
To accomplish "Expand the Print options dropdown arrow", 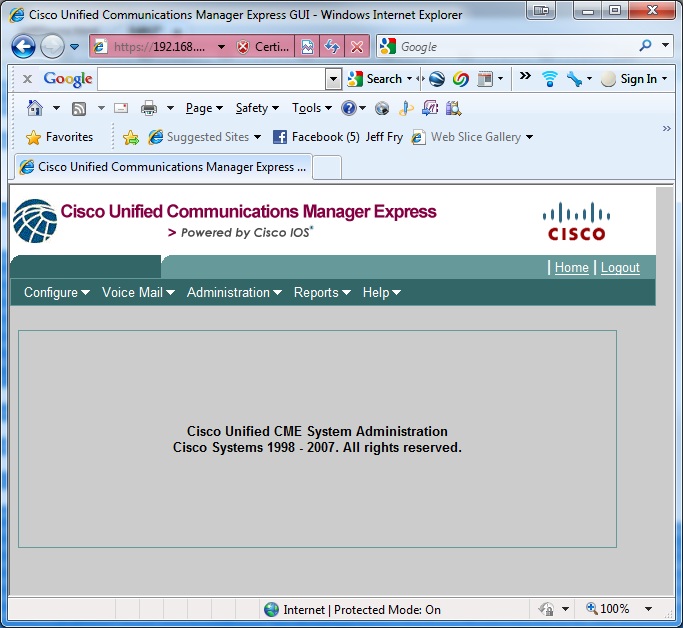I will [170, 108].
